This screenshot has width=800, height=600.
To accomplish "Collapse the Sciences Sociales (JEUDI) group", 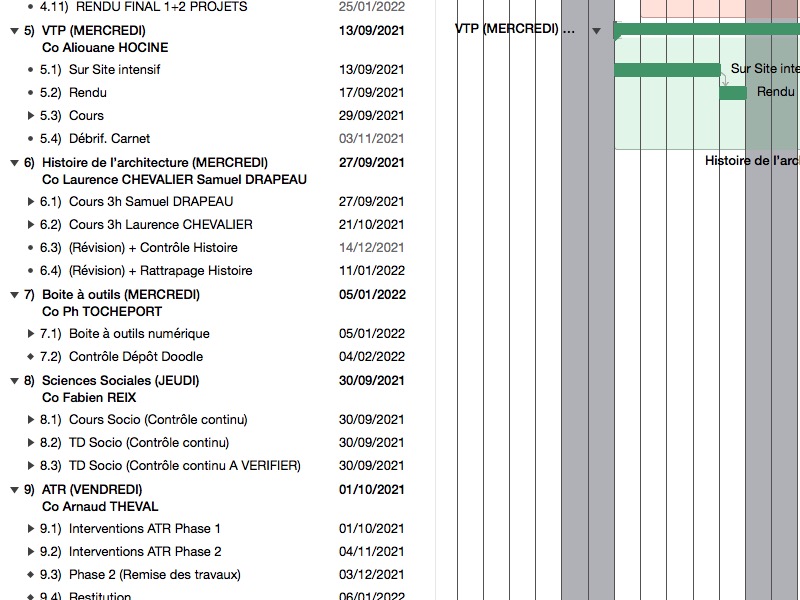I will (14, 381).
